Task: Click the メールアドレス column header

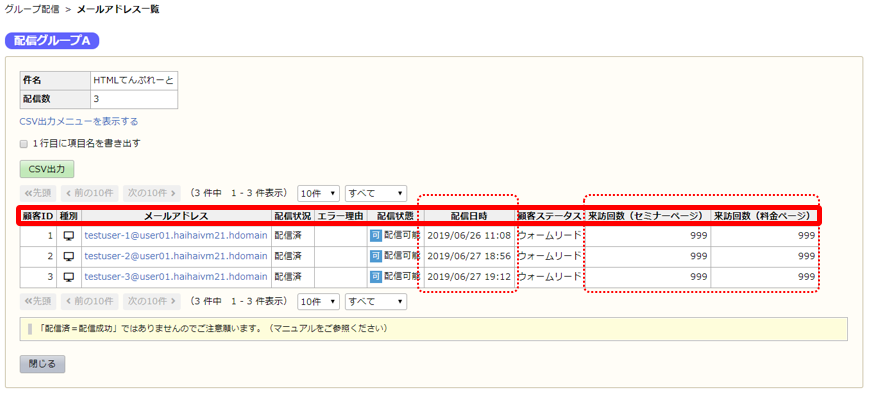Action: click(176, 216)
